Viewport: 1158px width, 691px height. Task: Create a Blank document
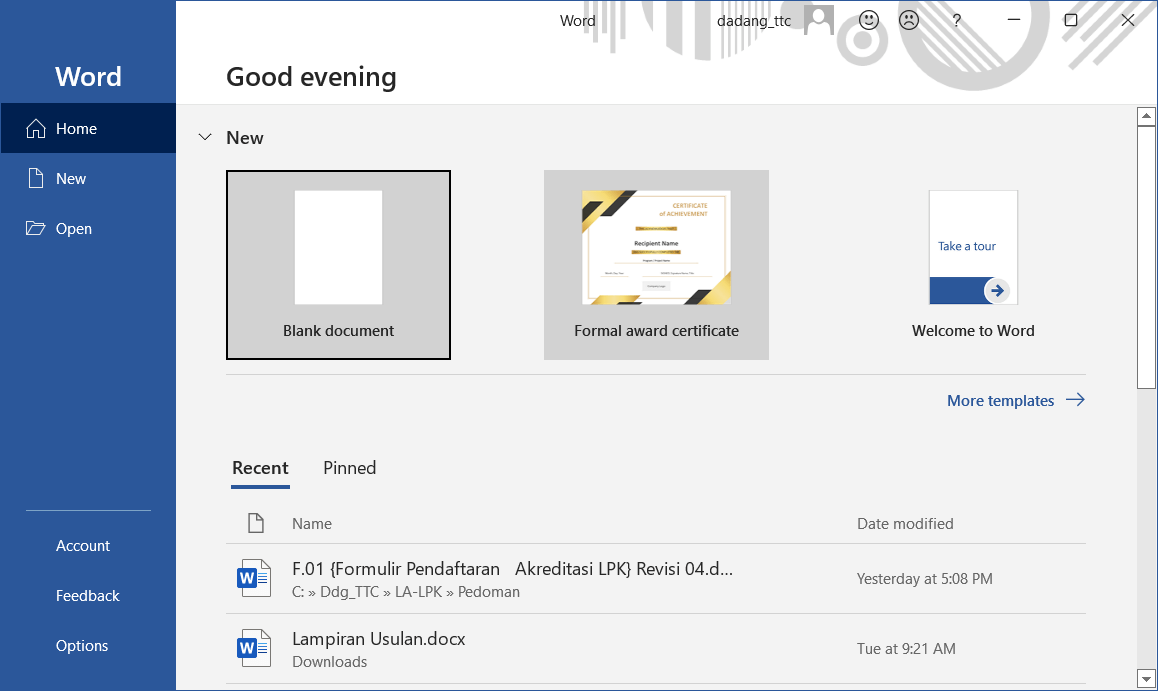pos(338,264)
